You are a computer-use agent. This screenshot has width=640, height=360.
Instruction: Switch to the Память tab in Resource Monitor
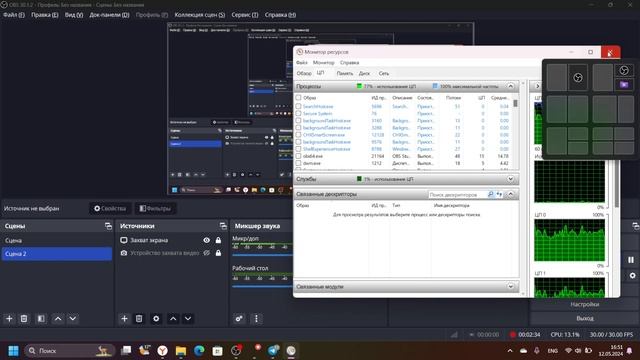point(345,73)
